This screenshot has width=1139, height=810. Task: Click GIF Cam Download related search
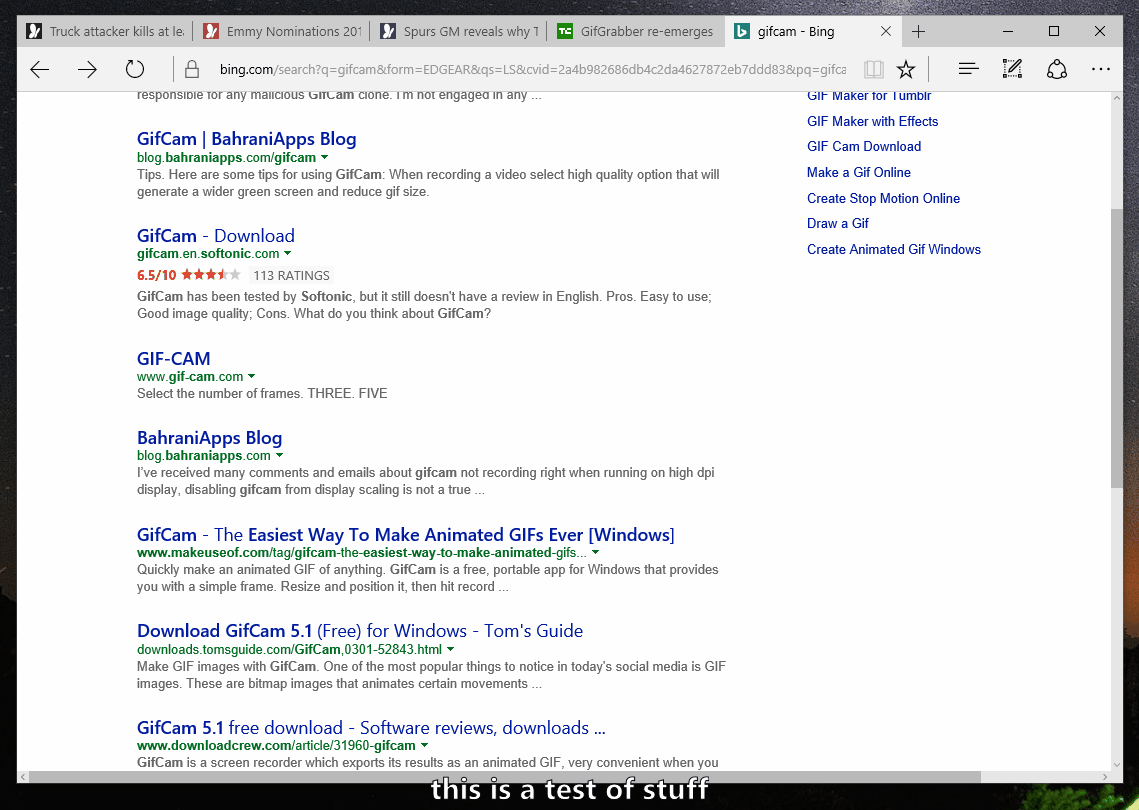click(x=864, y=146)
